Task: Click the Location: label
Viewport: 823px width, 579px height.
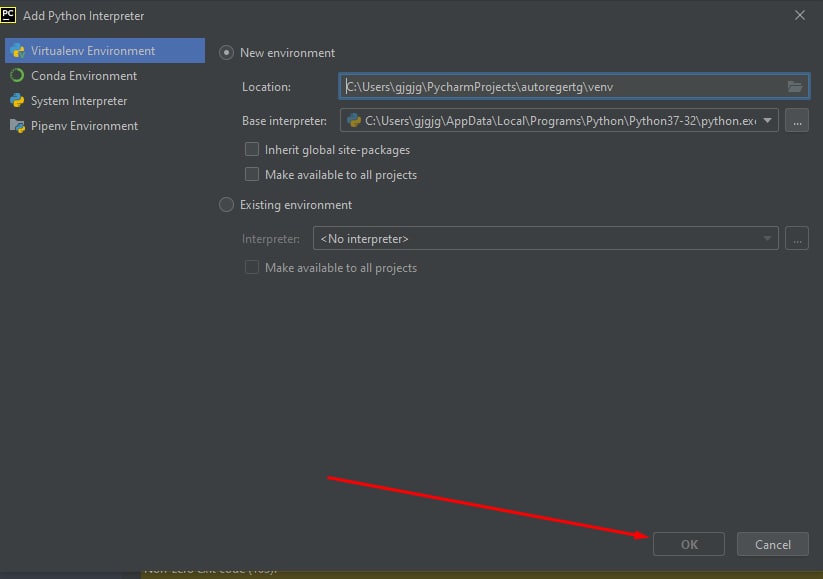Action: pos(266,87)
